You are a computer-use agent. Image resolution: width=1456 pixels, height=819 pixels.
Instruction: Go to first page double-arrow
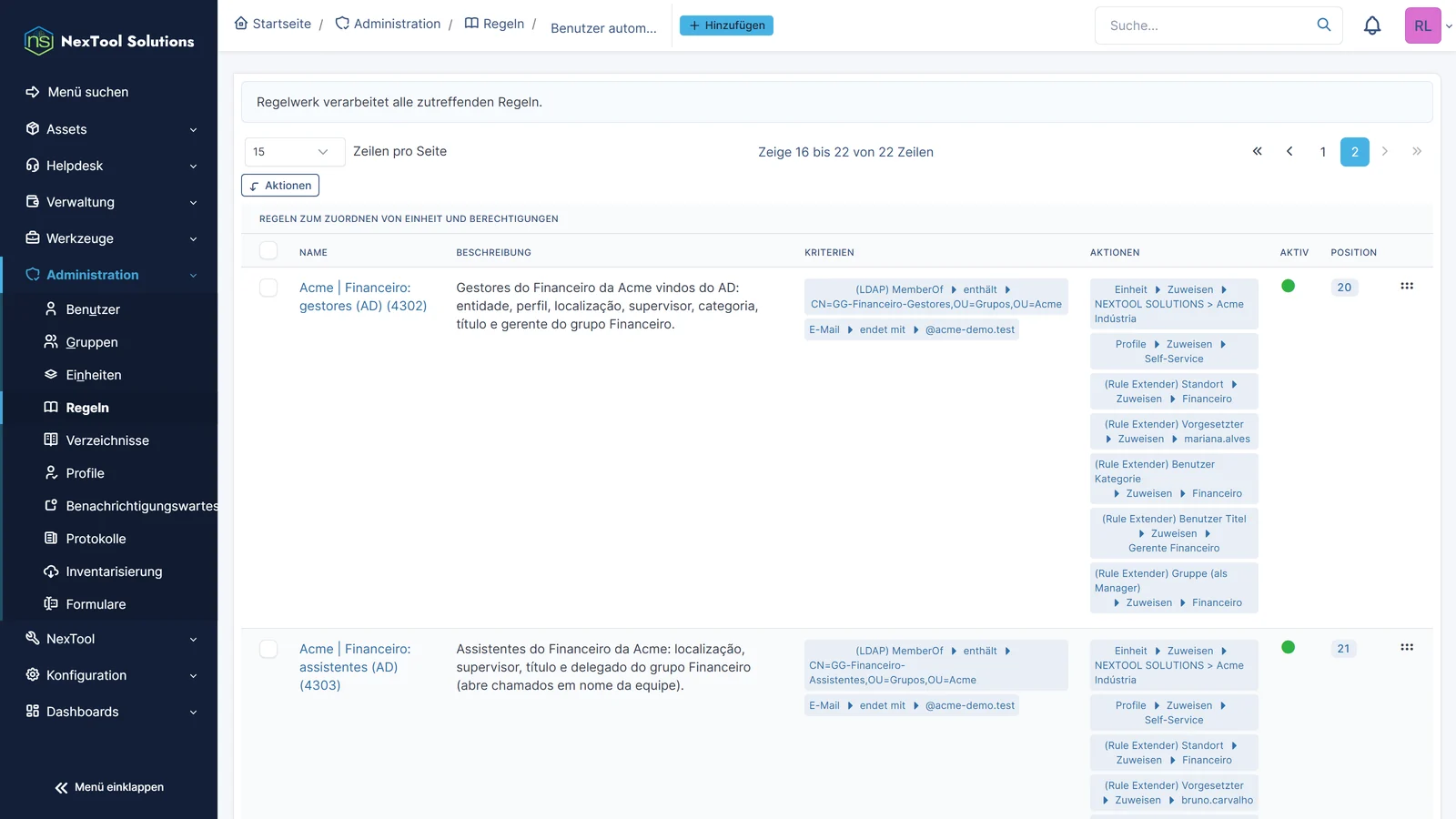click(1258, 152)
